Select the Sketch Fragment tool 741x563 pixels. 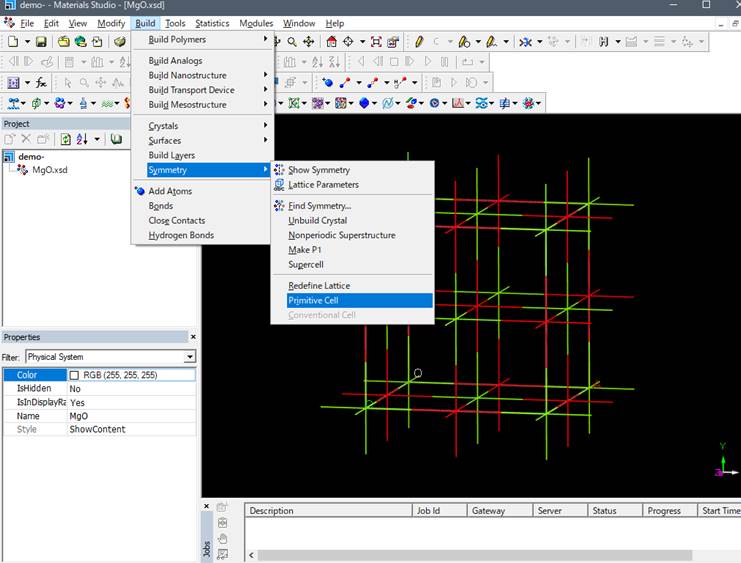(491, 42)
